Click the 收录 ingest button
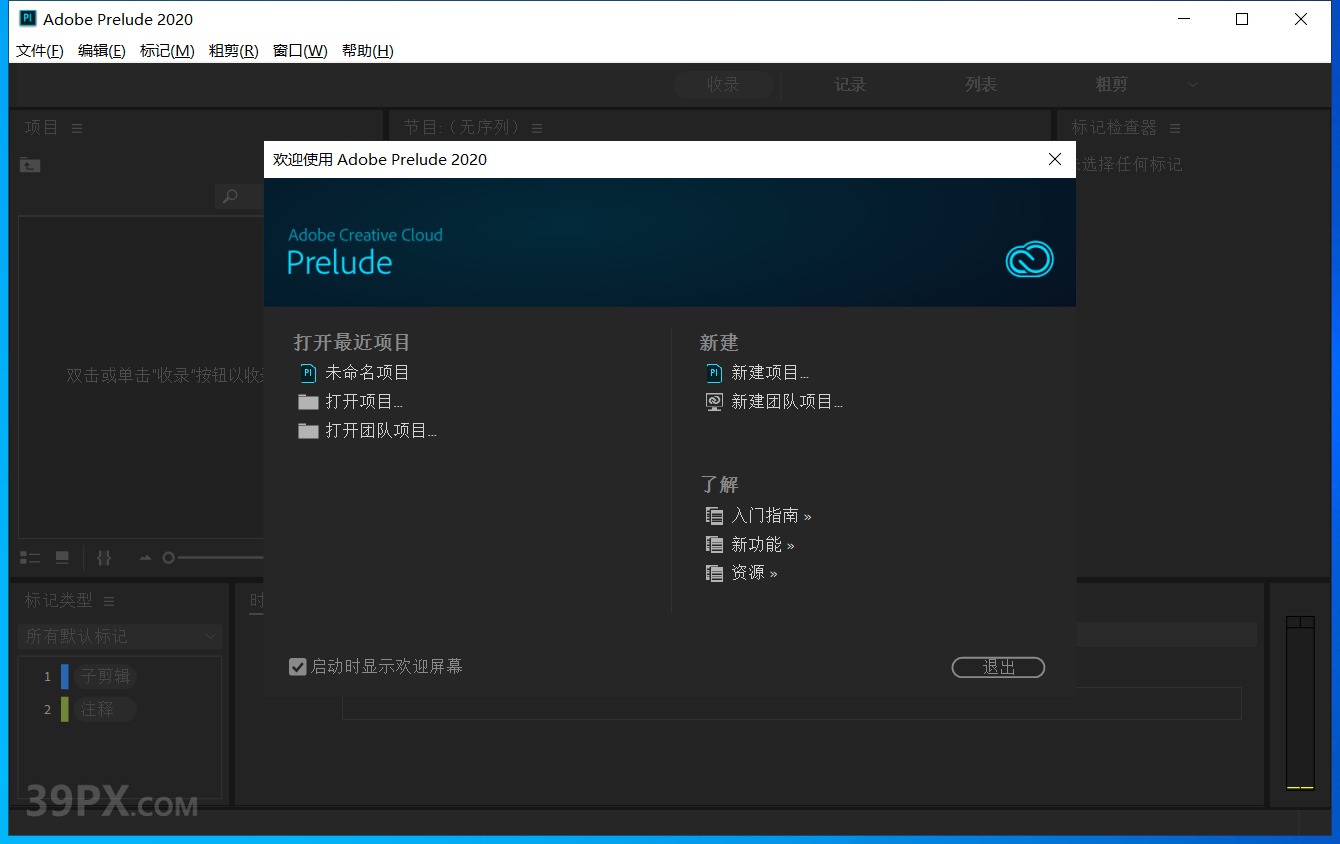The image size is (1340, 844). point(723,85)
